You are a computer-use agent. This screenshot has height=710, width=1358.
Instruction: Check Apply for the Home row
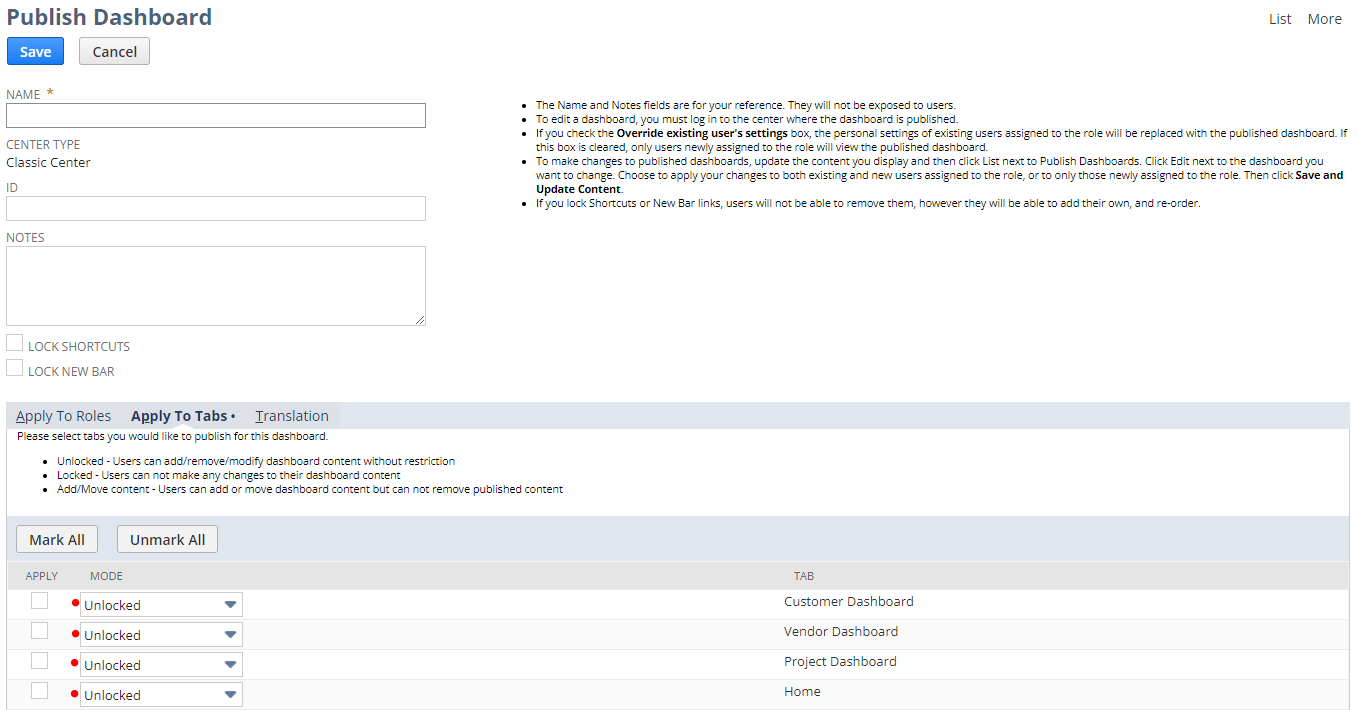point(39,690)
